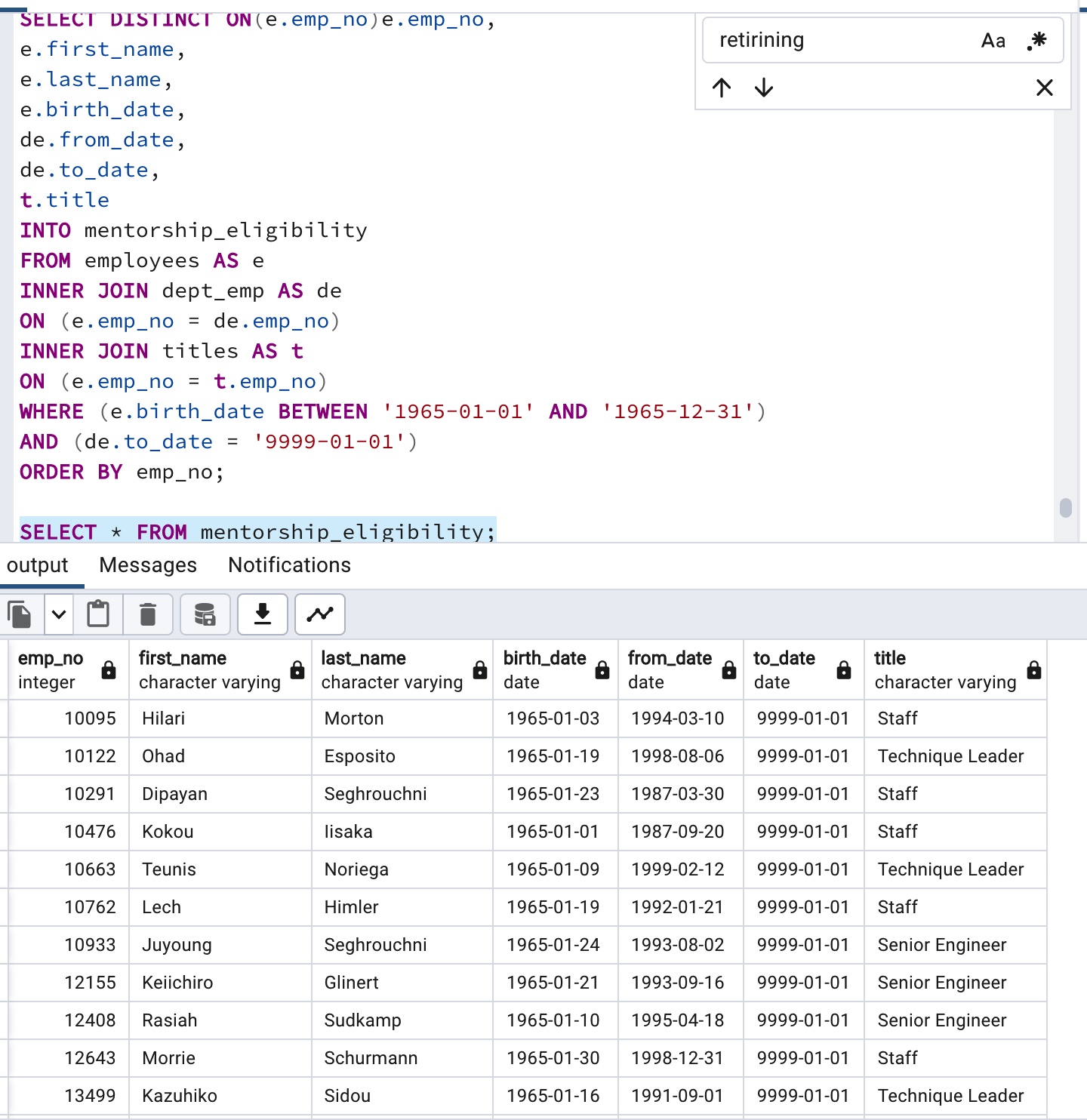
Task: Jump to next search match with down arrow
Action: coord(764,88)
